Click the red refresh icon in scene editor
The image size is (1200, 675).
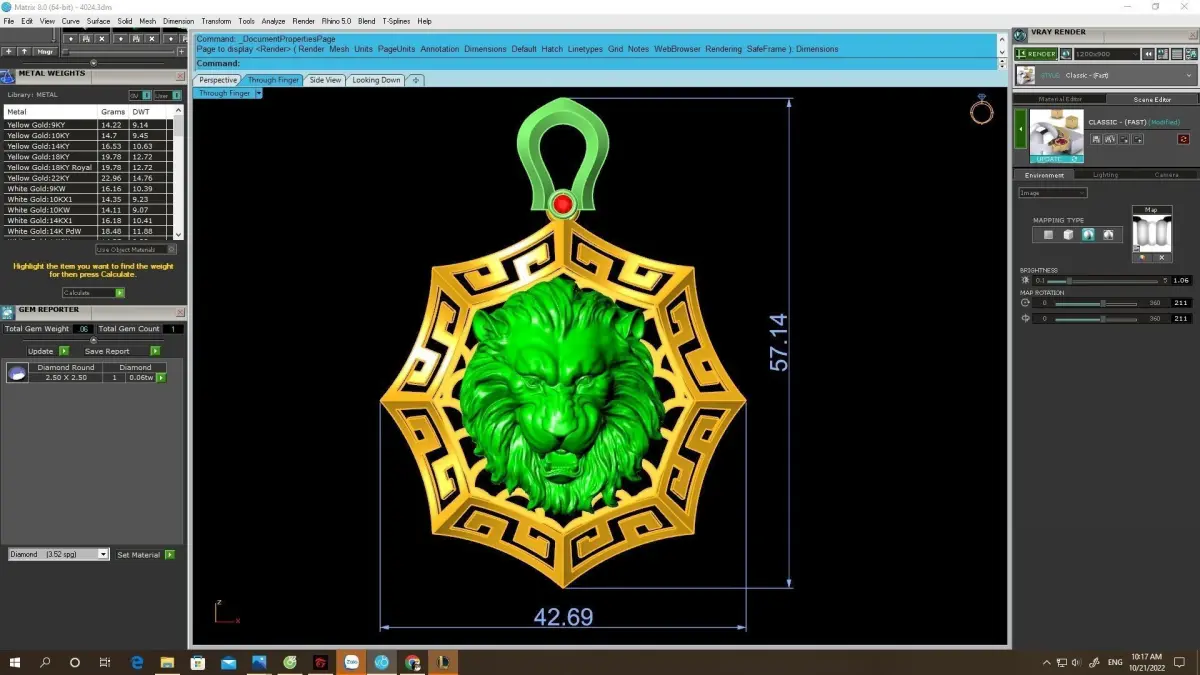point(1183,139)
